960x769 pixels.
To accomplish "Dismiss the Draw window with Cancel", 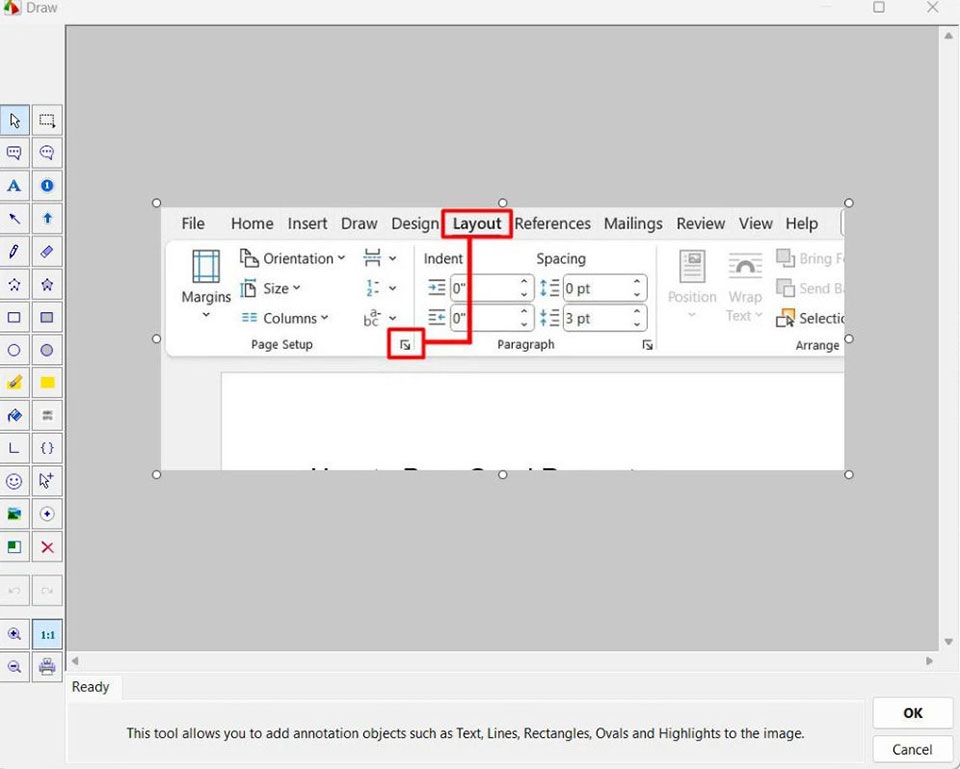I will (x=912, y=750).
